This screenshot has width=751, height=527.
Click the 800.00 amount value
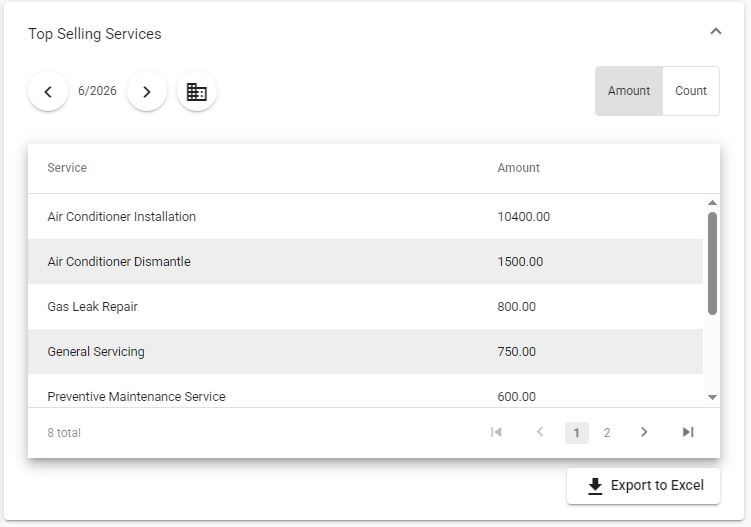516,307
